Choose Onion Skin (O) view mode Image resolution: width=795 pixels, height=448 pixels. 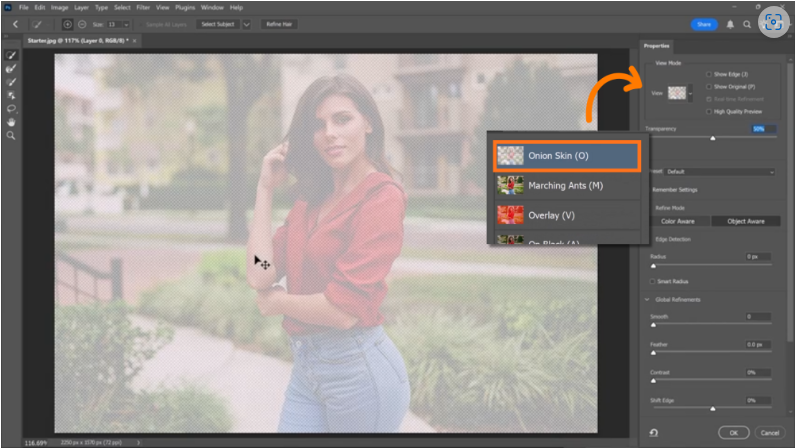[567, 156]
